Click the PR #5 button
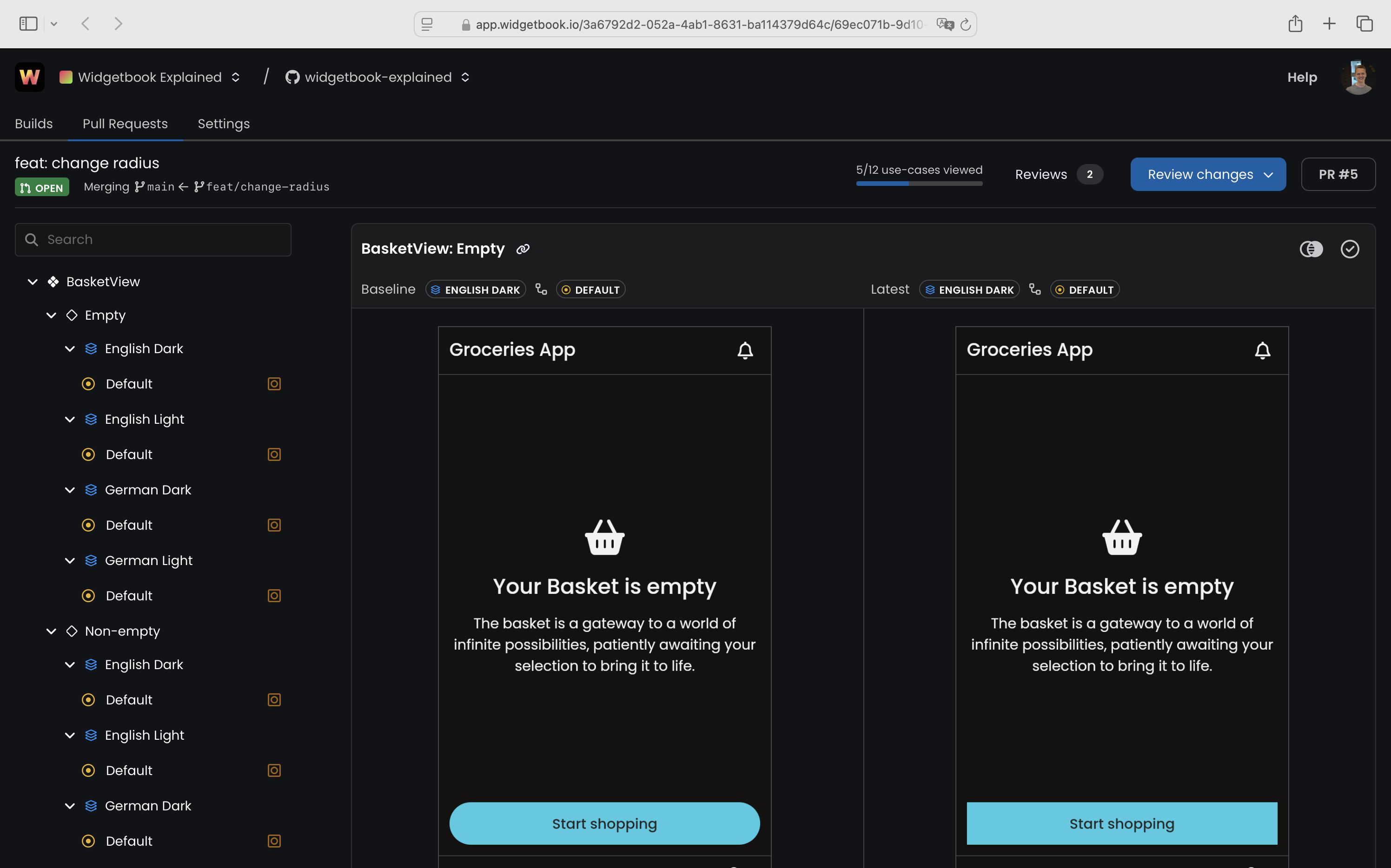 1338,175
